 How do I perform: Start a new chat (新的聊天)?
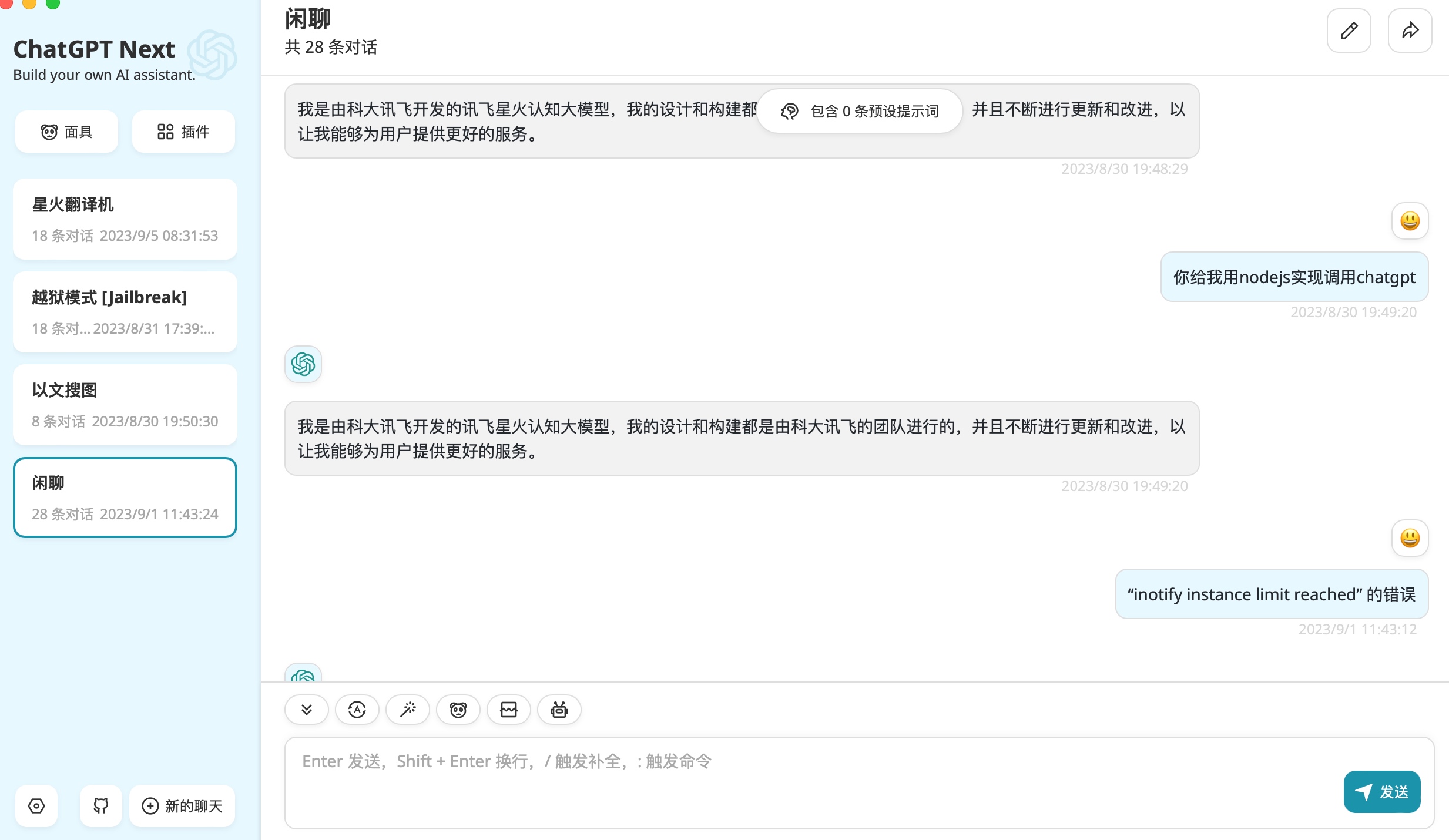(182, 806)
